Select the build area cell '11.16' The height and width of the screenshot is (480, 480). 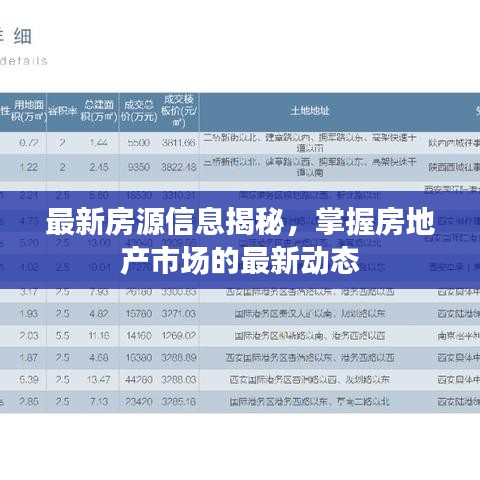coord(99,336)
